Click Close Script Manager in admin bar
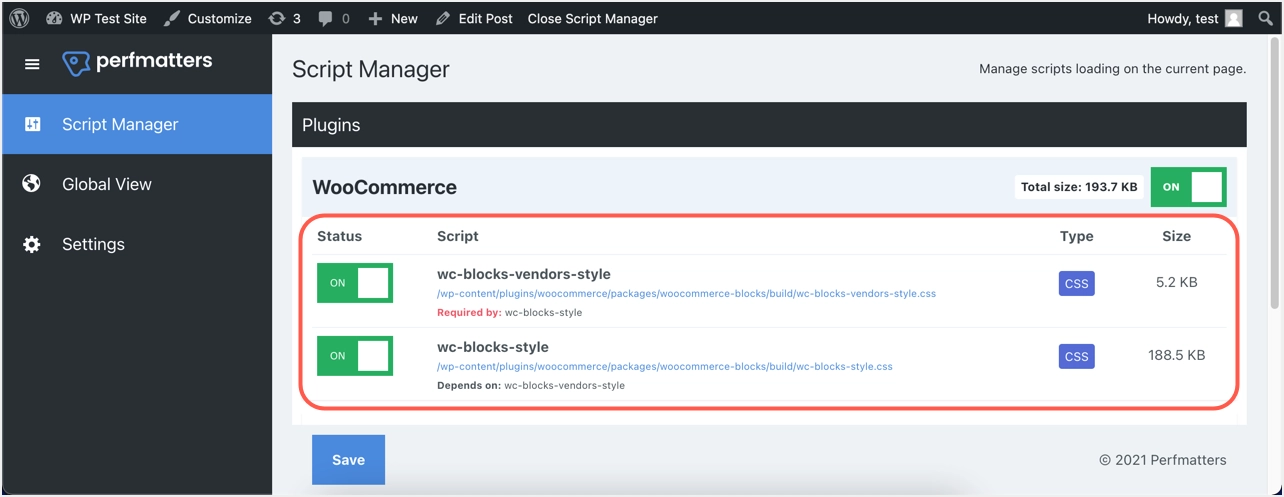 tap(592, 18)
